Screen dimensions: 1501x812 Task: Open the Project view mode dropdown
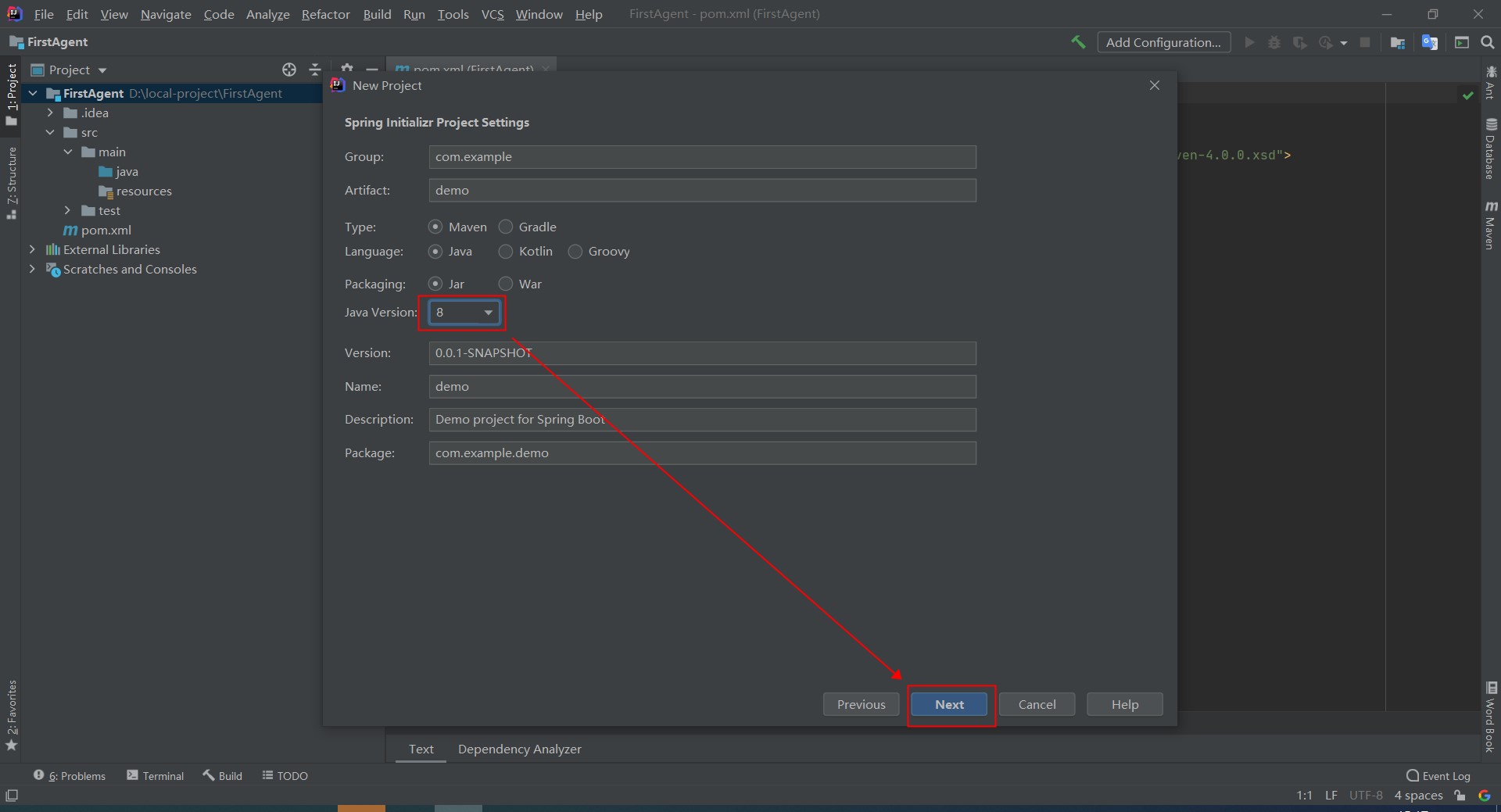coord(102,70)
